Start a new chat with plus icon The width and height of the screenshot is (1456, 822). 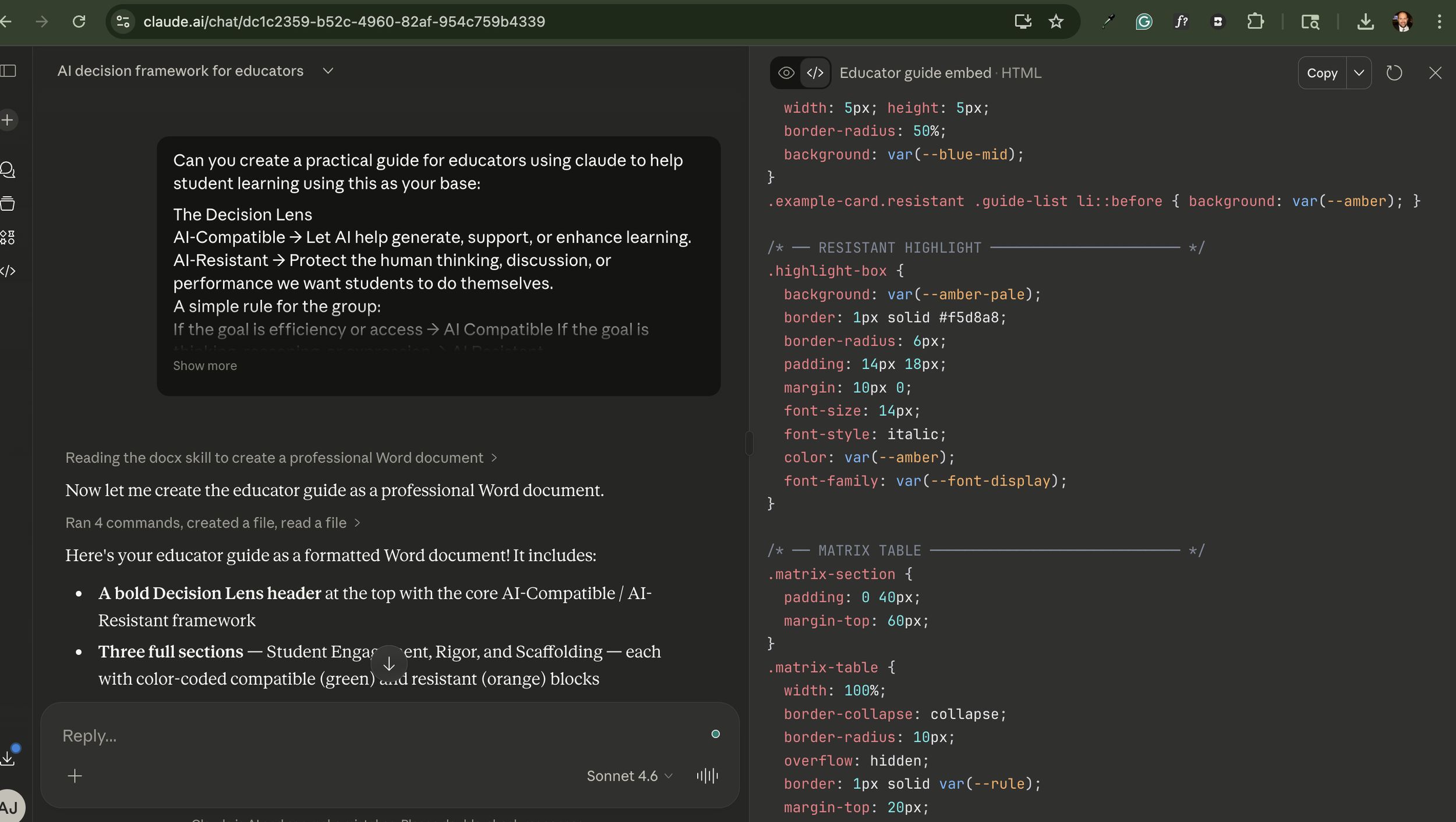[8, 121]
